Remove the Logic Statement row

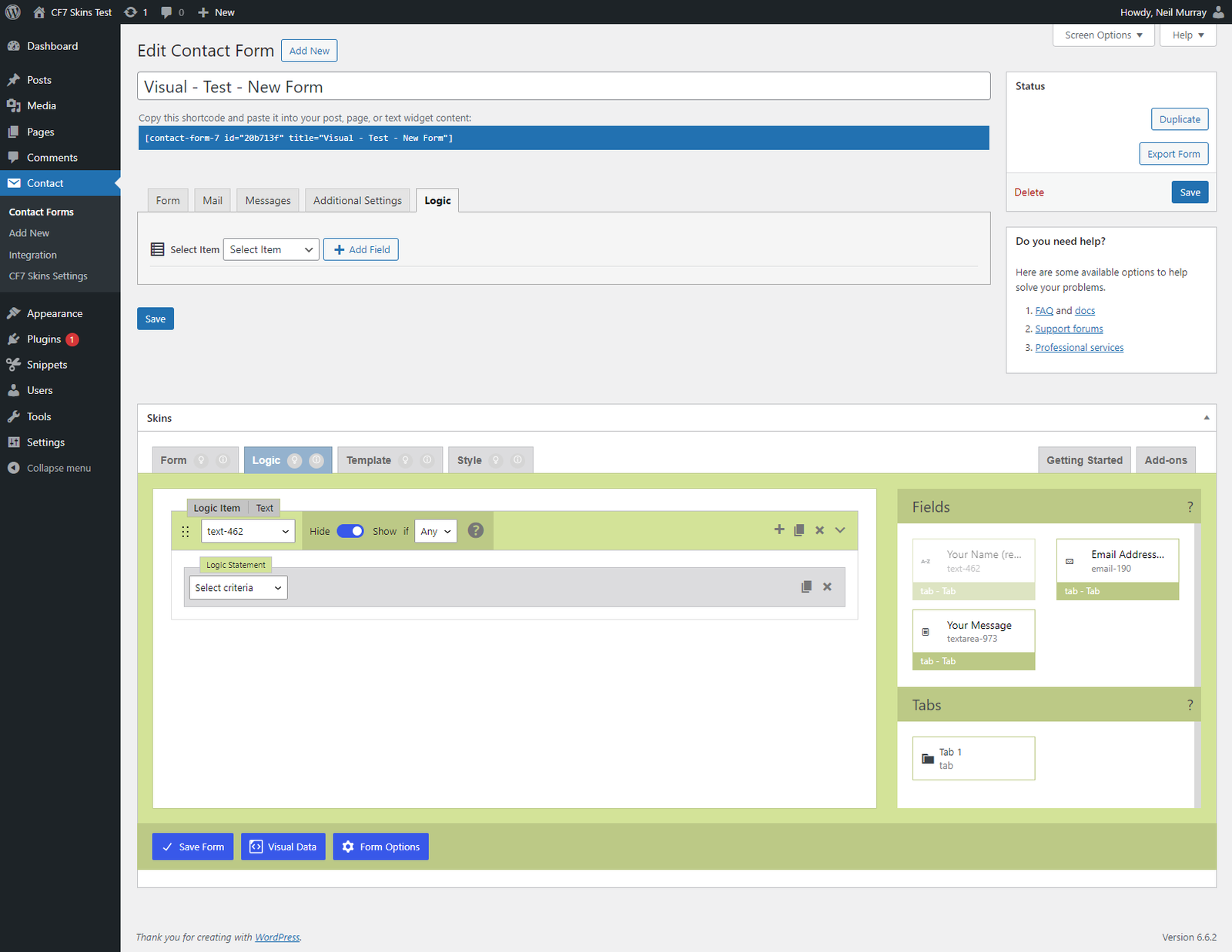(x=827, y=586)
